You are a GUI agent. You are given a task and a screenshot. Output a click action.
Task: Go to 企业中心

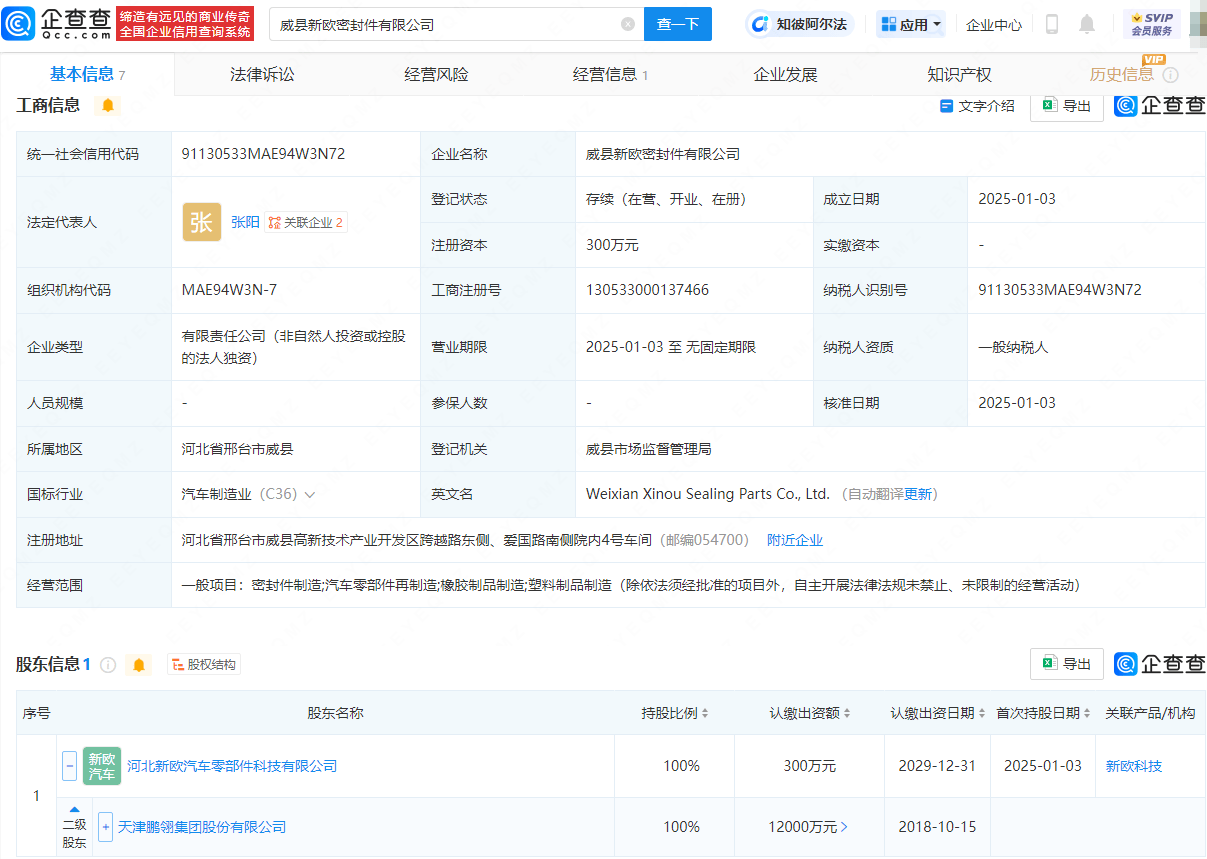coord(994,24)
